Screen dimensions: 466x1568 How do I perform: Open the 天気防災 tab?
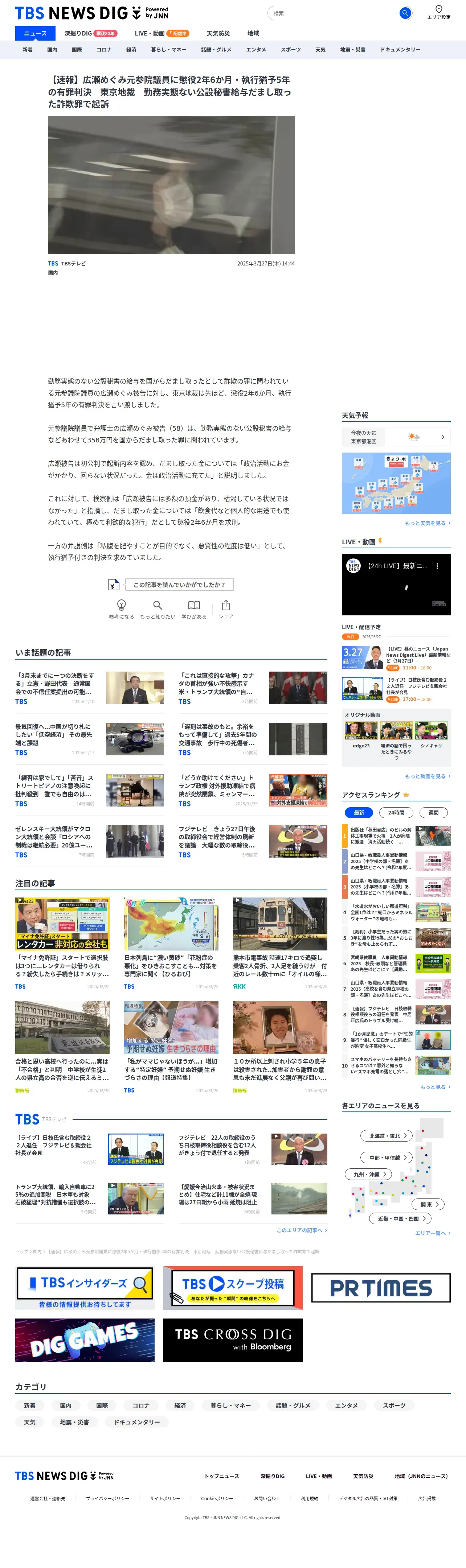point(218,33)
